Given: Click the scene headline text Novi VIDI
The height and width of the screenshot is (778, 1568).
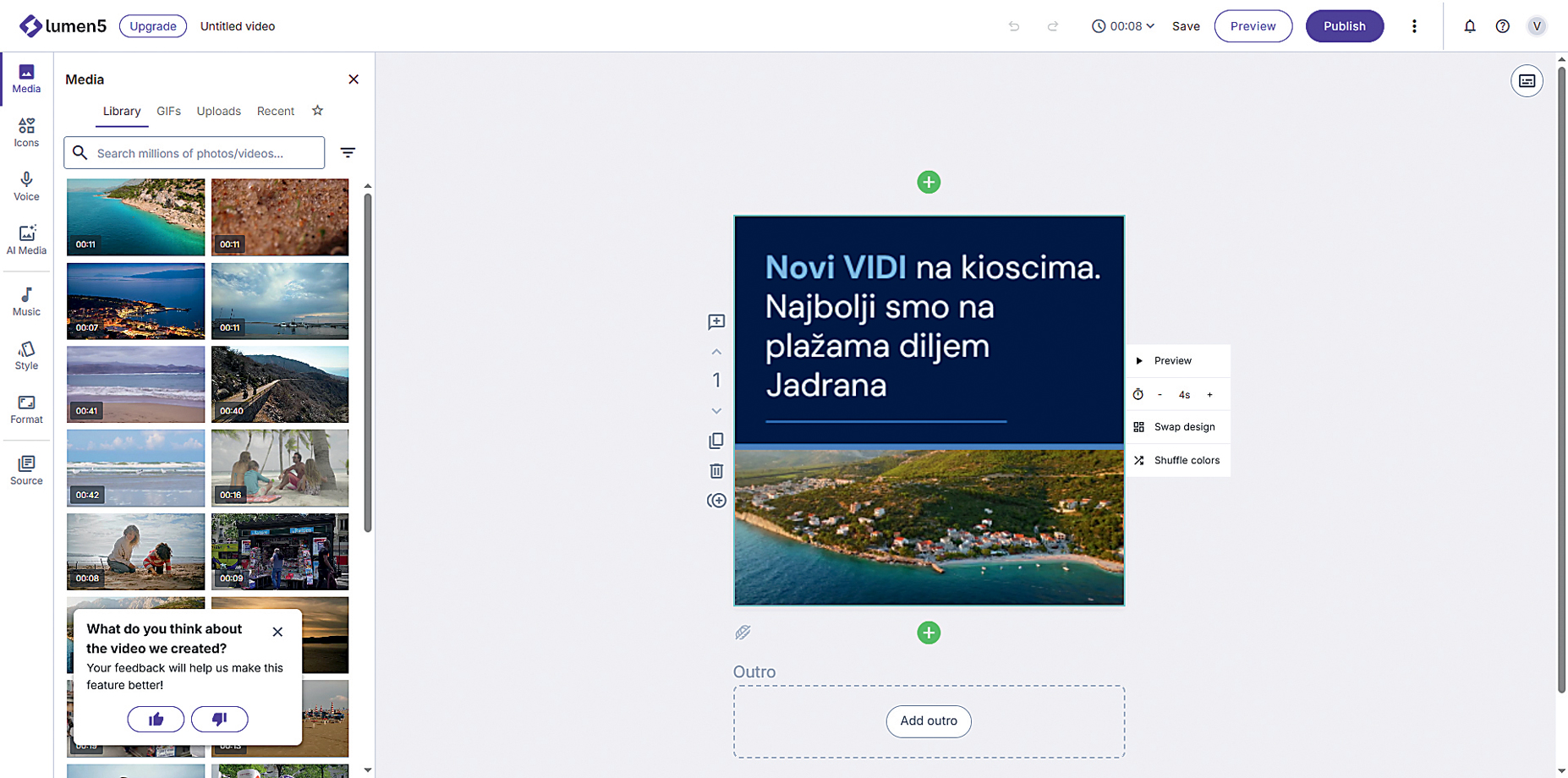Looking at the screenshot, I should [836, 268].
